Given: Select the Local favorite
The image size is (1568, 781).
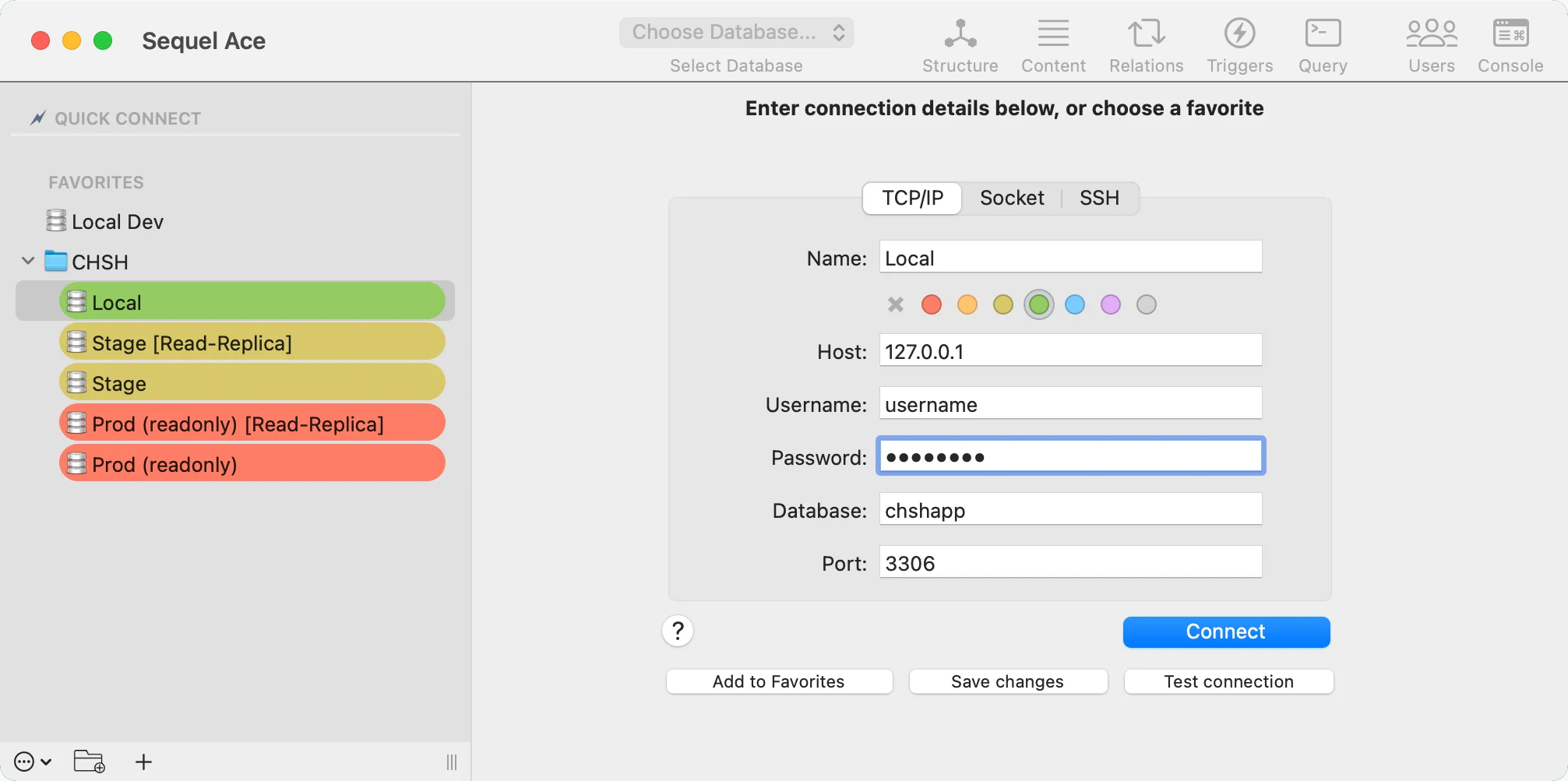Looking at the screenshot, I should click(x=252, y=301).
